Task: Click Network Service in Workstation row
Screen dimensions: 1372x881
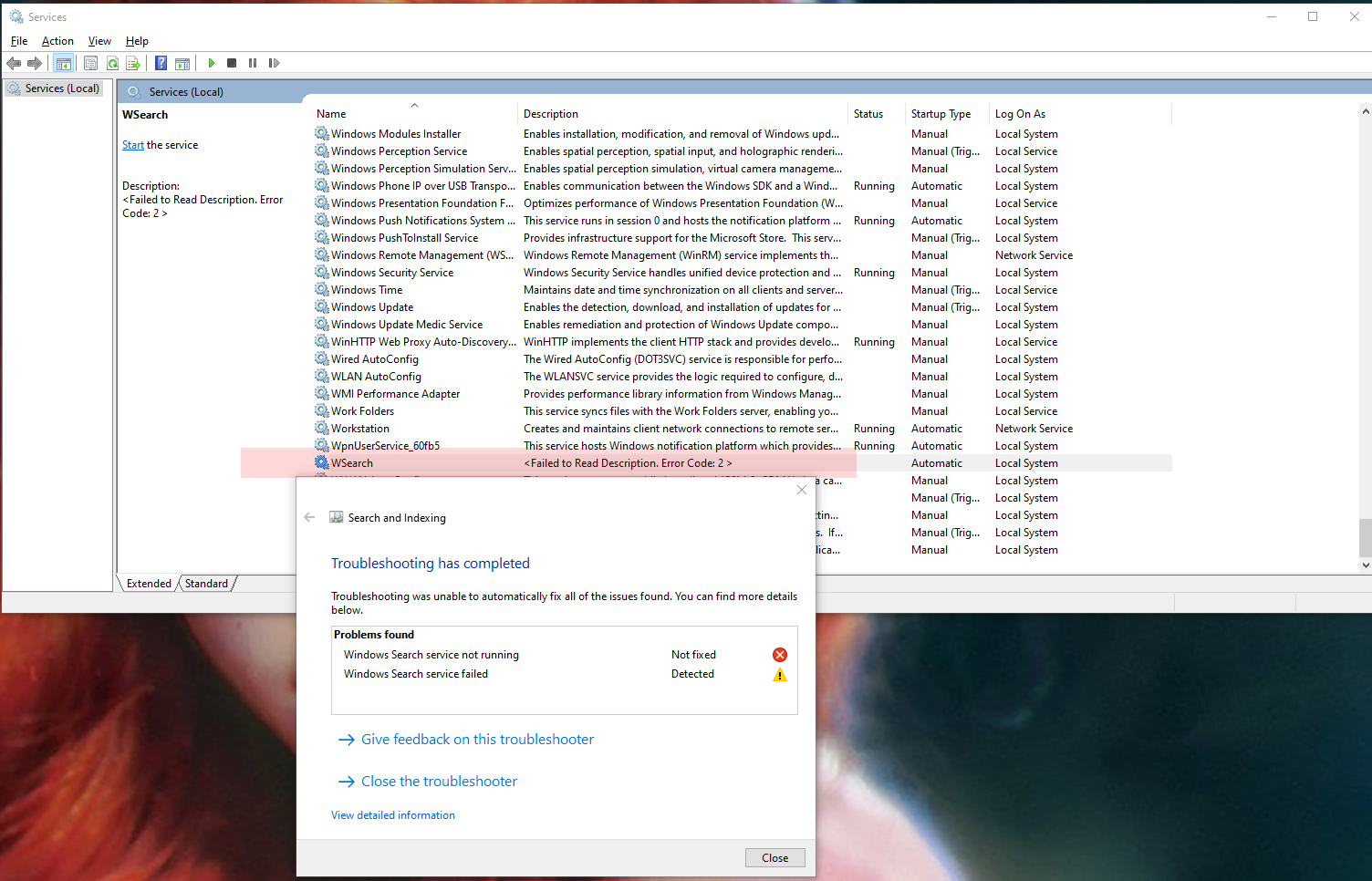Action: click(1034, 429)
